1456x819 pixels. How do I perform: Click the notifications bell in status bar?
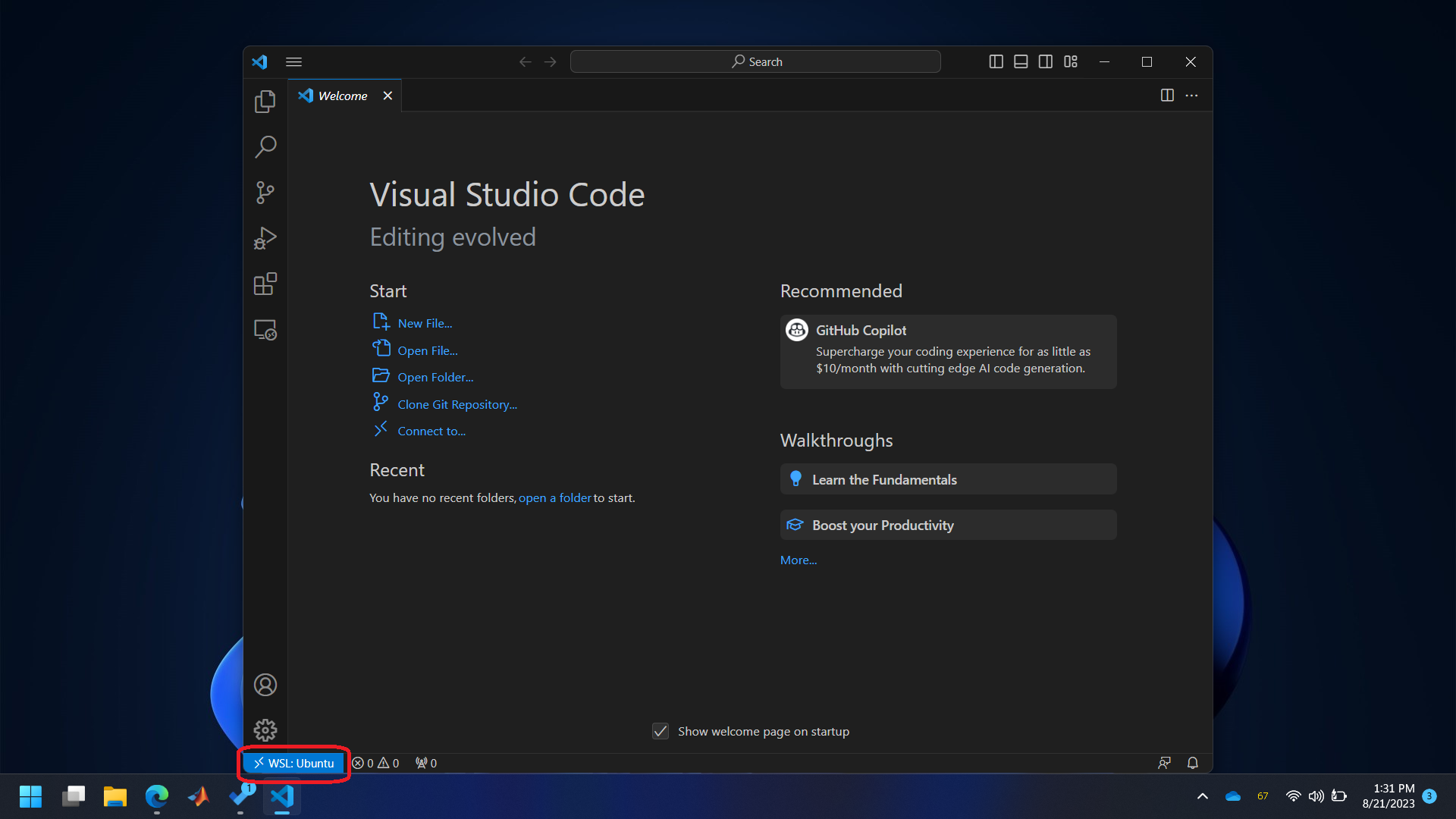[1192, 763]
